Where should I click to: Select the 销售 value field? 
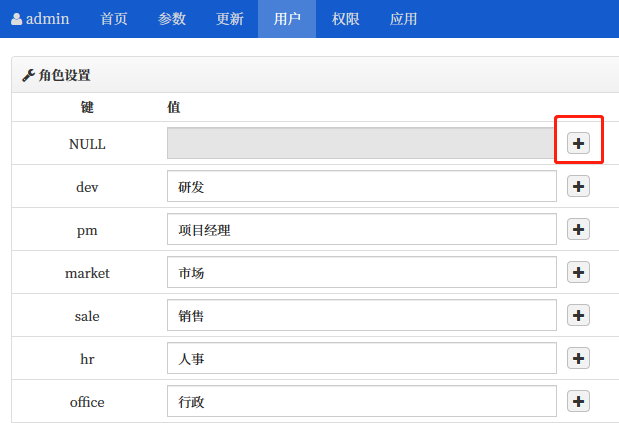tap(361, 316)
